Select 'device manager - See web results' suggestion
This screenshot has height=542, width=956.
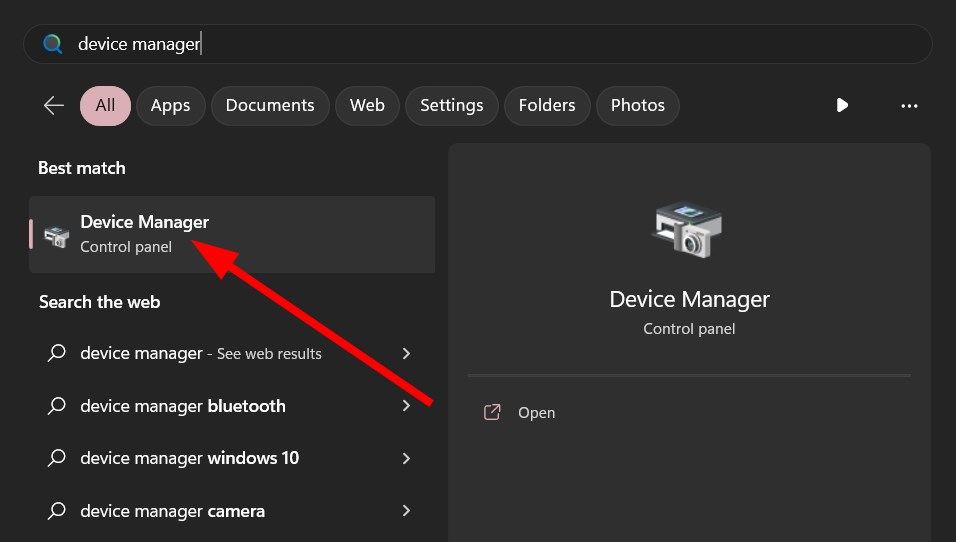[232, 354]
